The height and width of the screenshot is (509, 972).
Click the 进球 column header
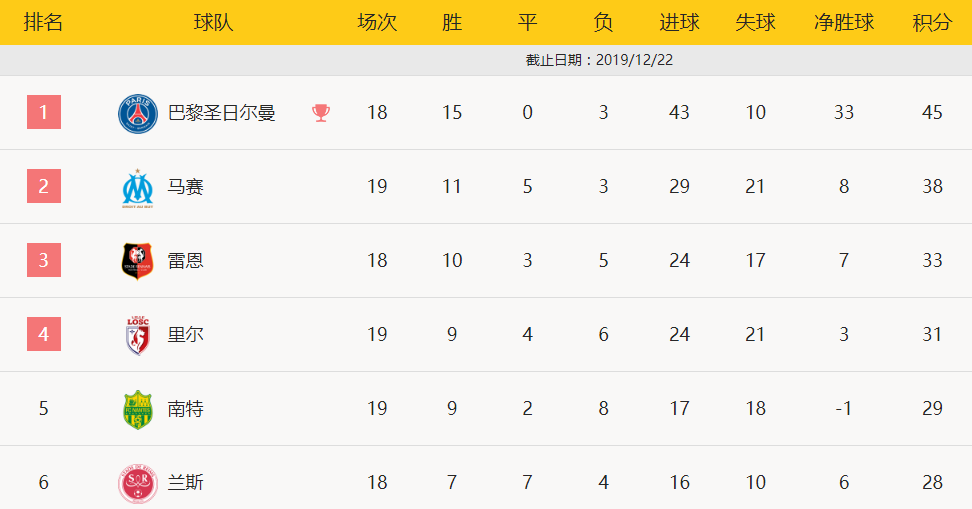tap(679, 23)
